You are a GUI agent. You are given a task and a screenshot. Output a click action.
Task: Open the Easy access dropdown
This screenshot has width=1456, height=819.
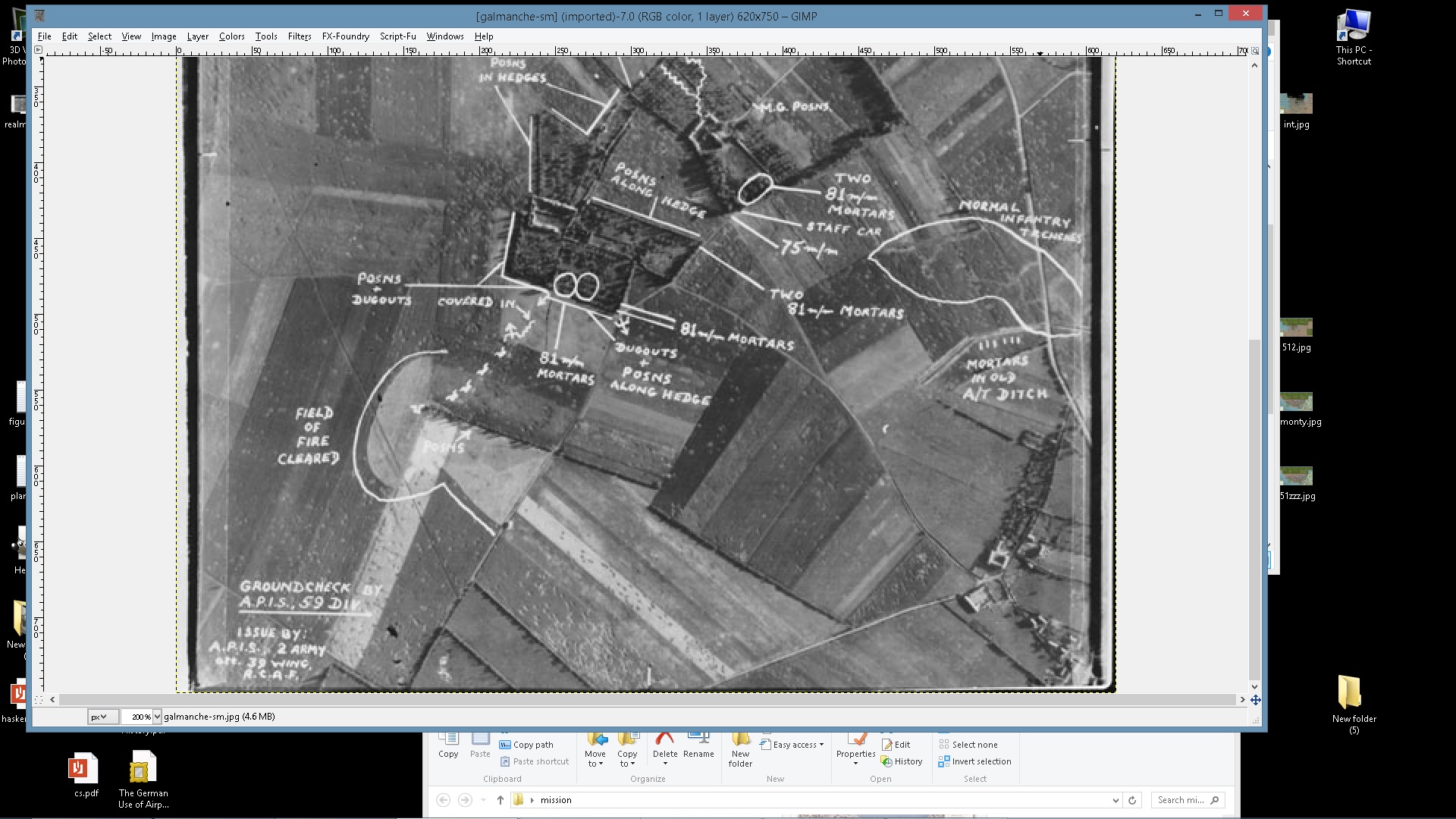tap(792, 745)
